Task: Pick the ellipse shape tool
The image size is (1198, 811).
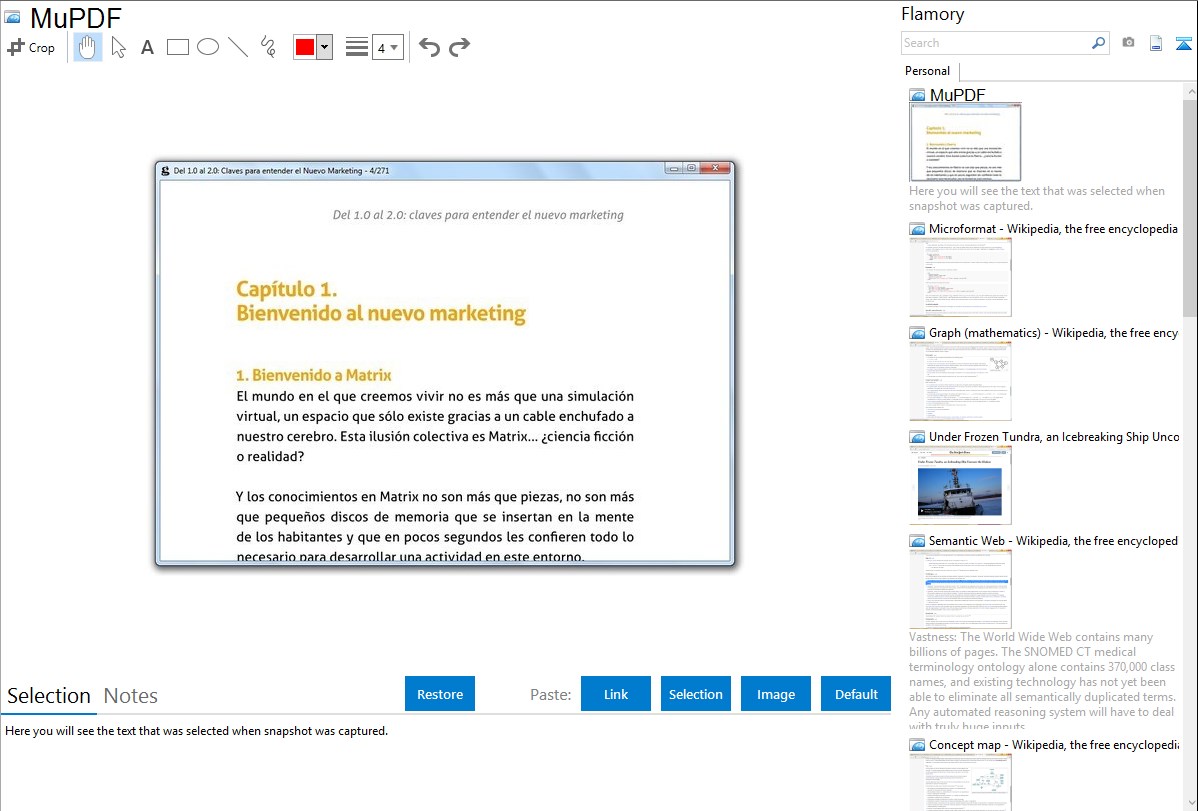Action: point(208,47)
